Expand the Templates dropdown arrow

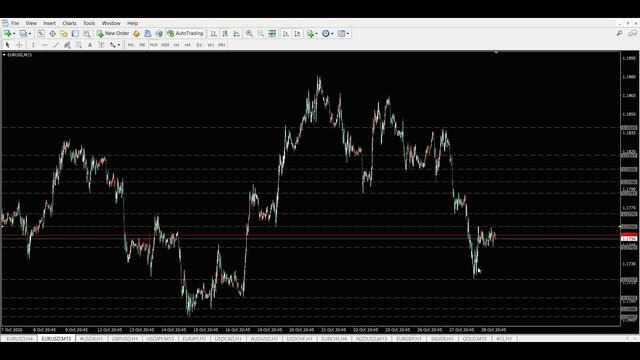coord(348,33)
